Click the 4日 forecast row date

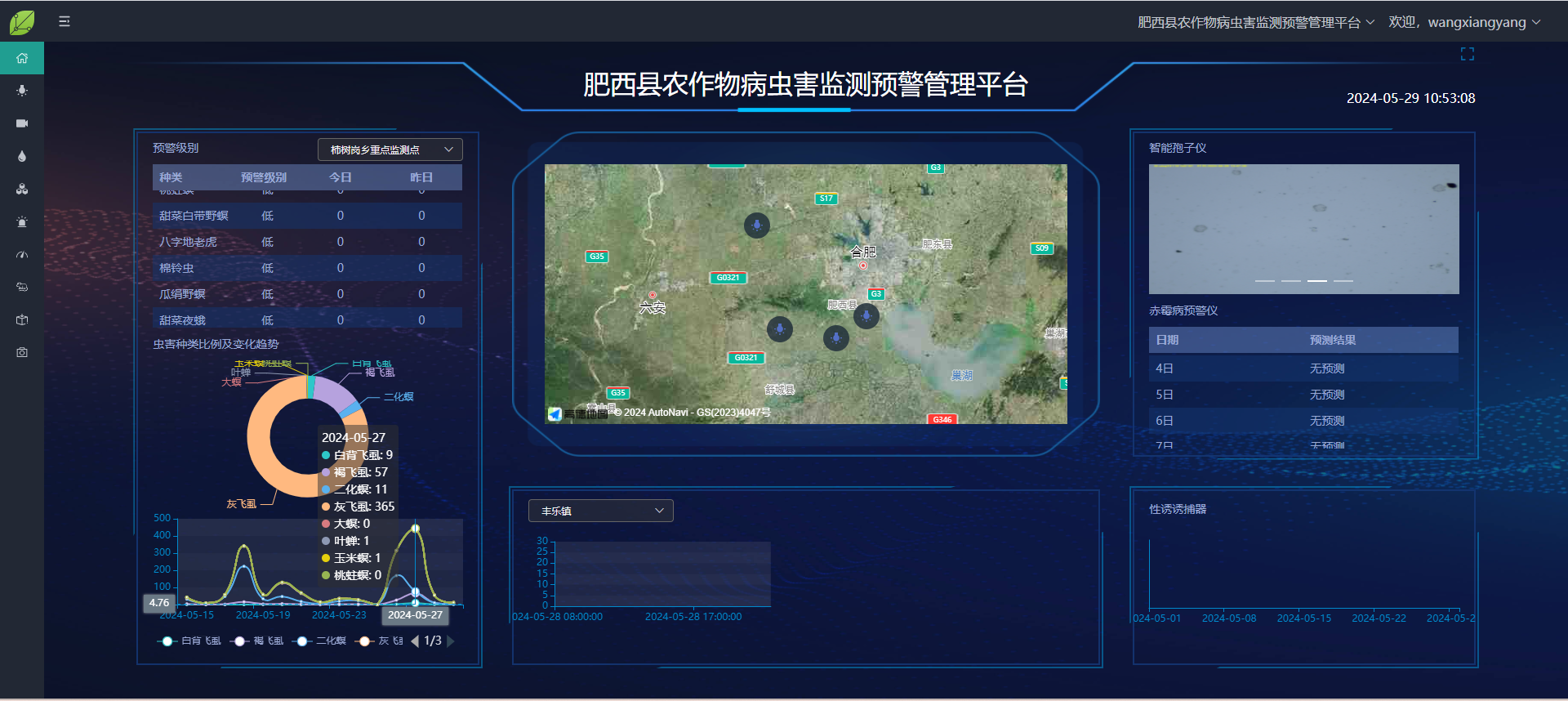pos(1165,368)
